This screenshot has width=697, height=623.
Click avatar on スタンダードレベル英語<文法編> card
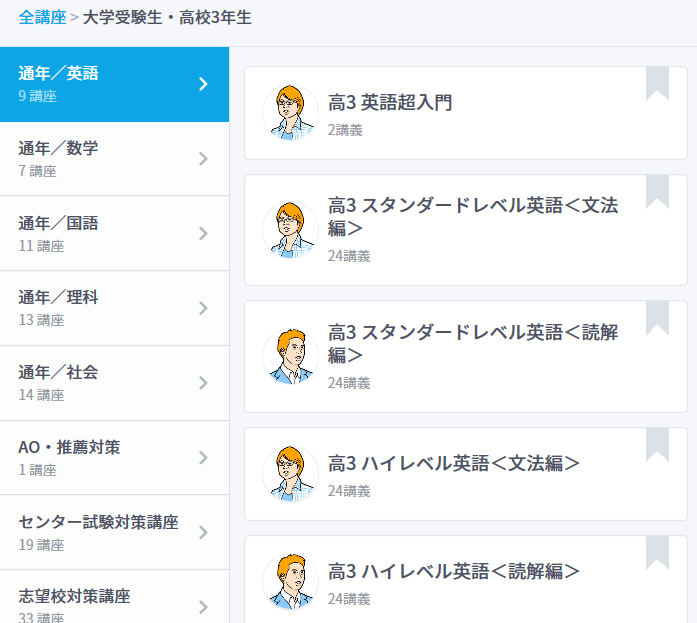tap(290, 230)
